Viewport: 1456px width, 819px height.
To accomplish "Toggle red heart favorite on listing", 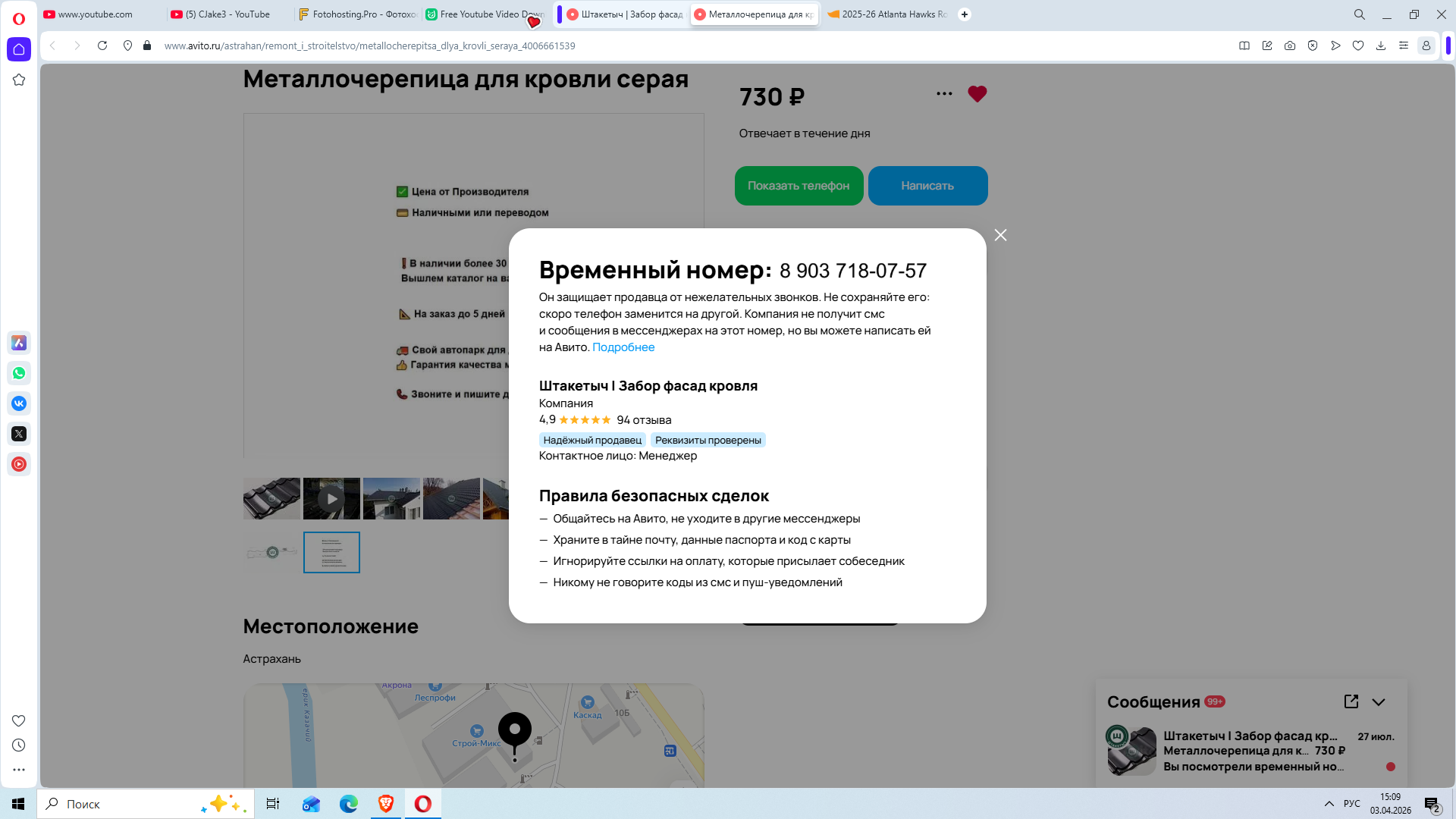I will 977,94.
